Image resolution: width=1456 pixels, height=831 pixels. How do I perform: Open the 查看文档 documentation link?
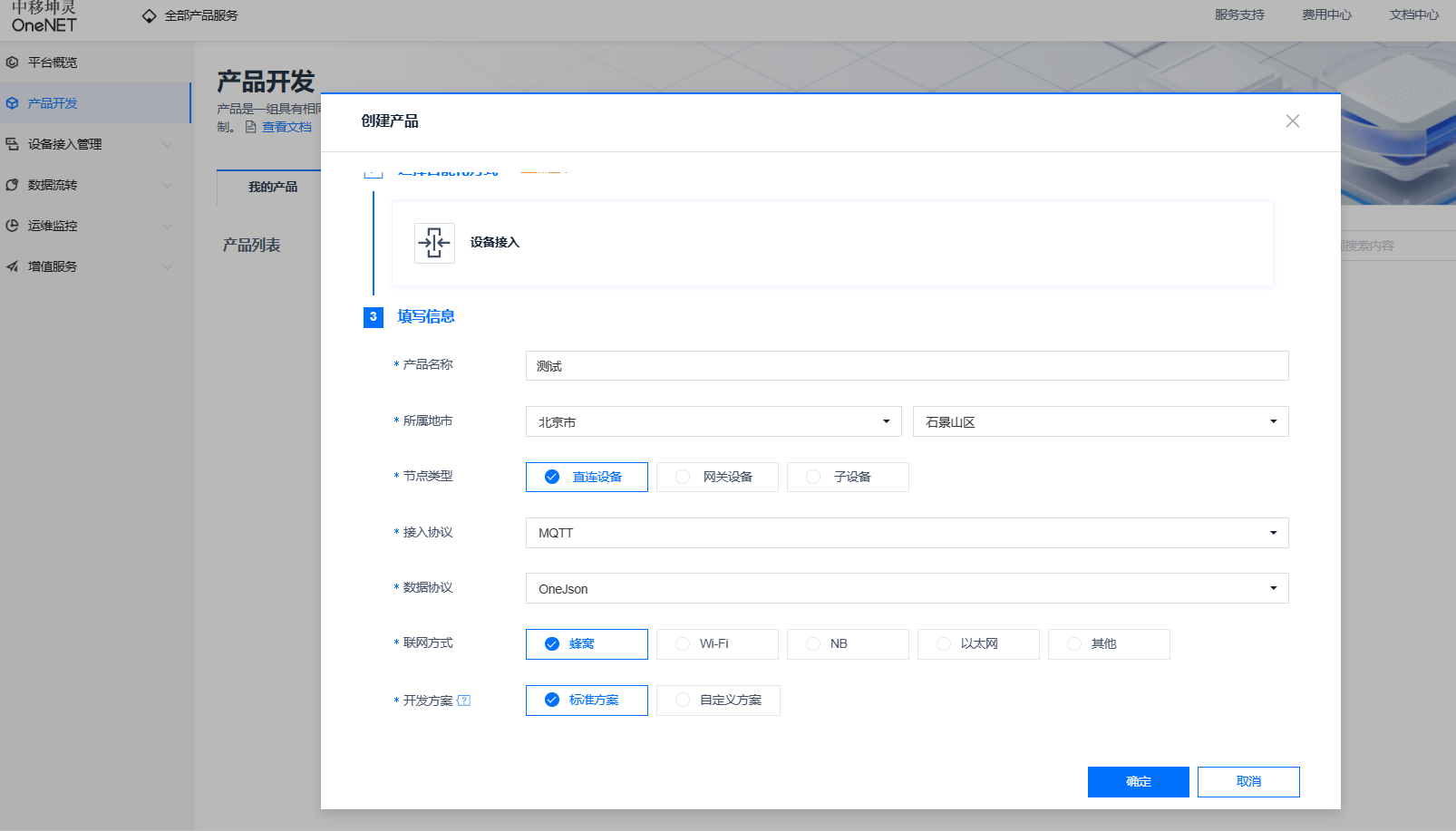[x=286, y=126]
